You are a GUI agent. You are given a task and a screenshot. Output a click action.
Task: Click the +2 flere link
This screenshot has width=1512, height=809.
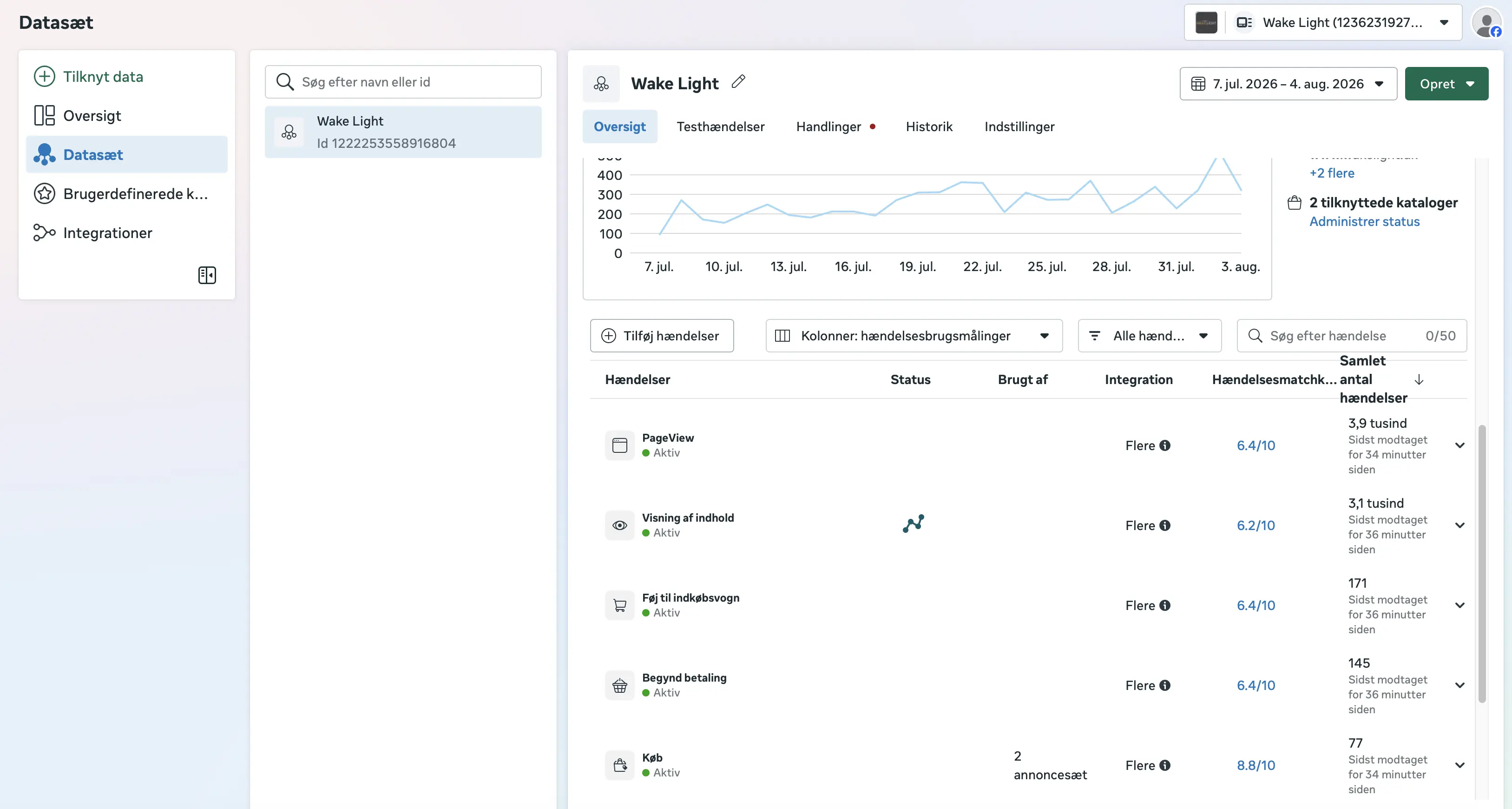(x=1331, y=173)
